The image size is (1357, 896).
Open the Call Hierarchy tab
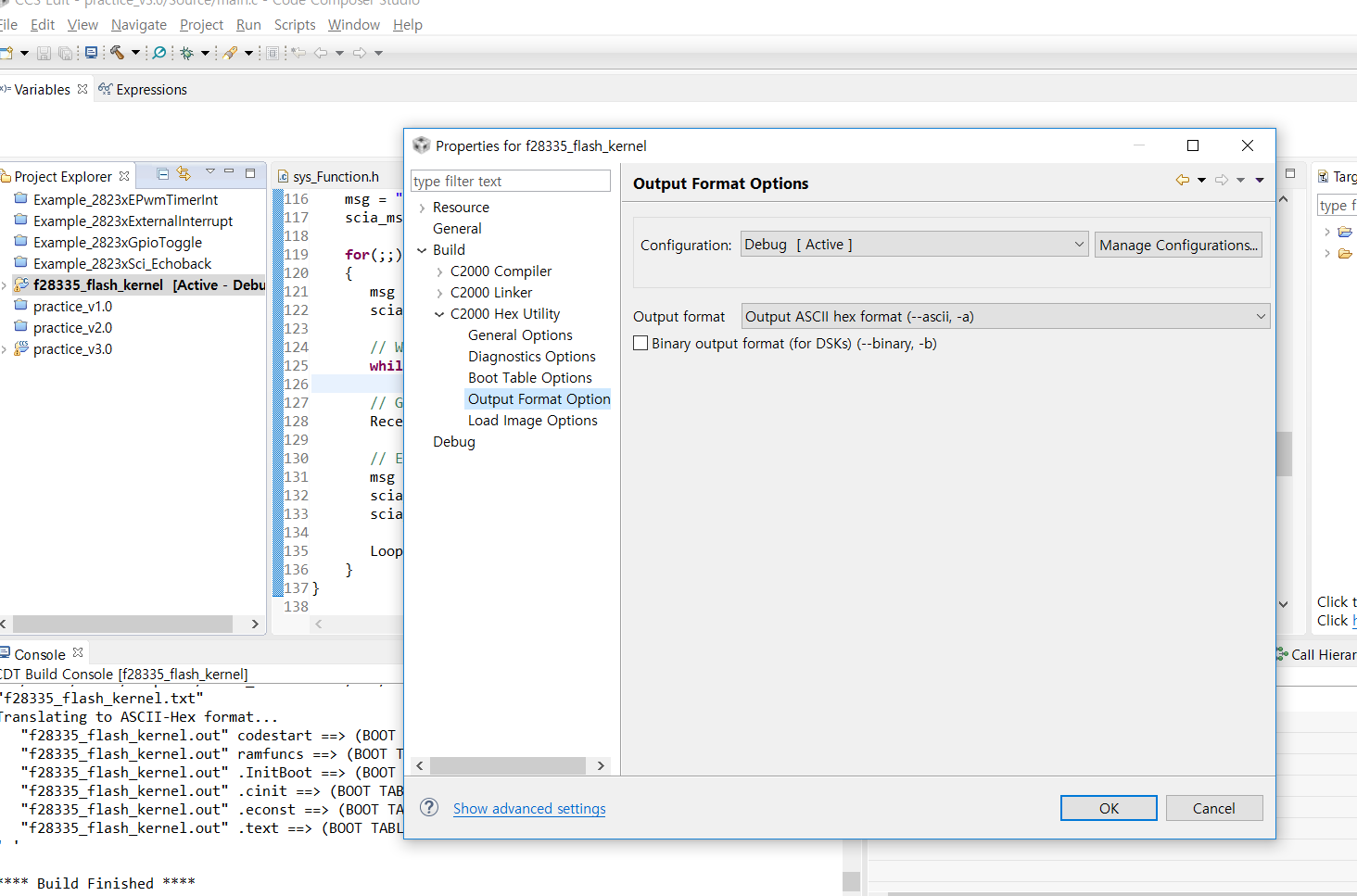1316,654
